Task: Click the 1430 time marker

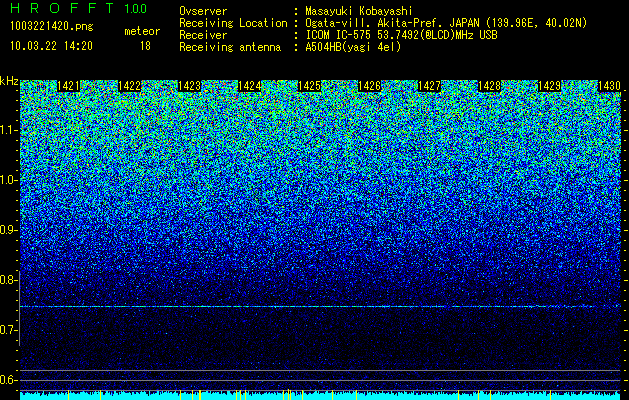Action: 609,86
